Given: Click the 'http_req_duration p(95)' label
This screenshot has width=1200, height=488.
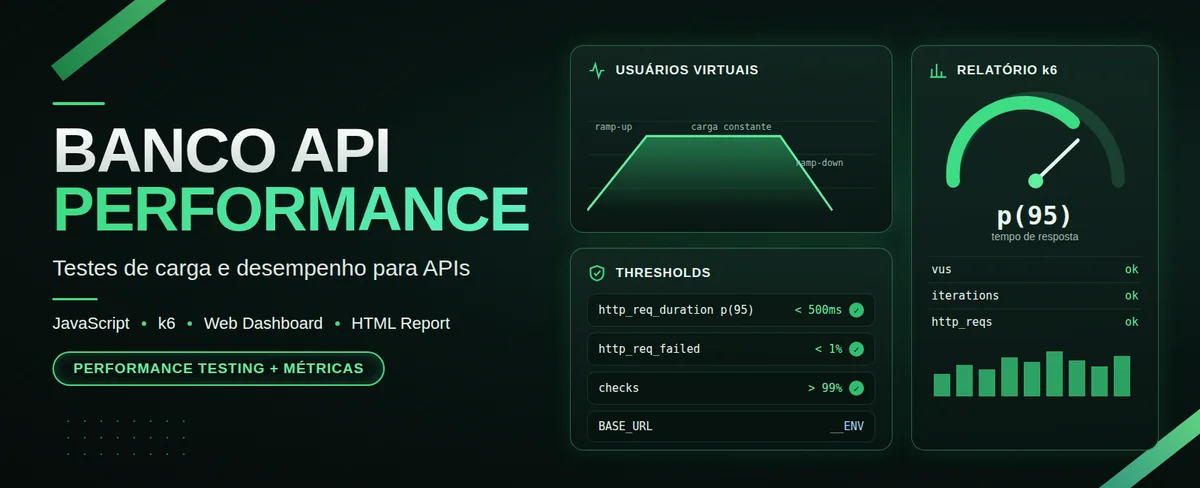Looking at the screenshot, I should pos(676,310).
